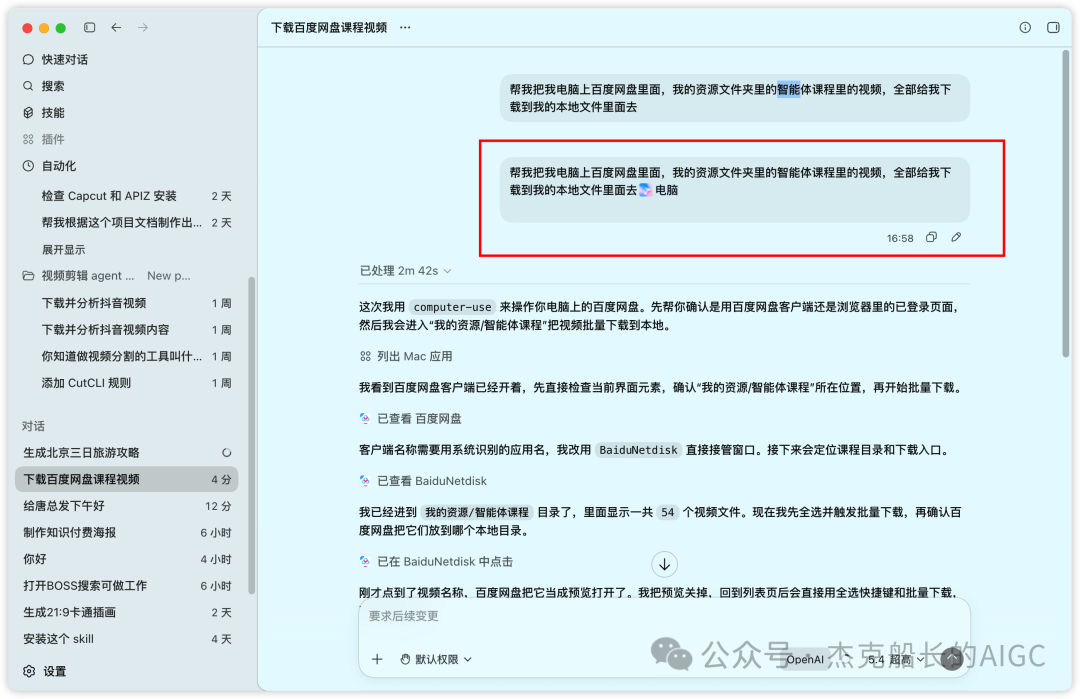Click the 我的资源/智能体课程 code tag
1080x699 pixels.
tap(477, 512)
